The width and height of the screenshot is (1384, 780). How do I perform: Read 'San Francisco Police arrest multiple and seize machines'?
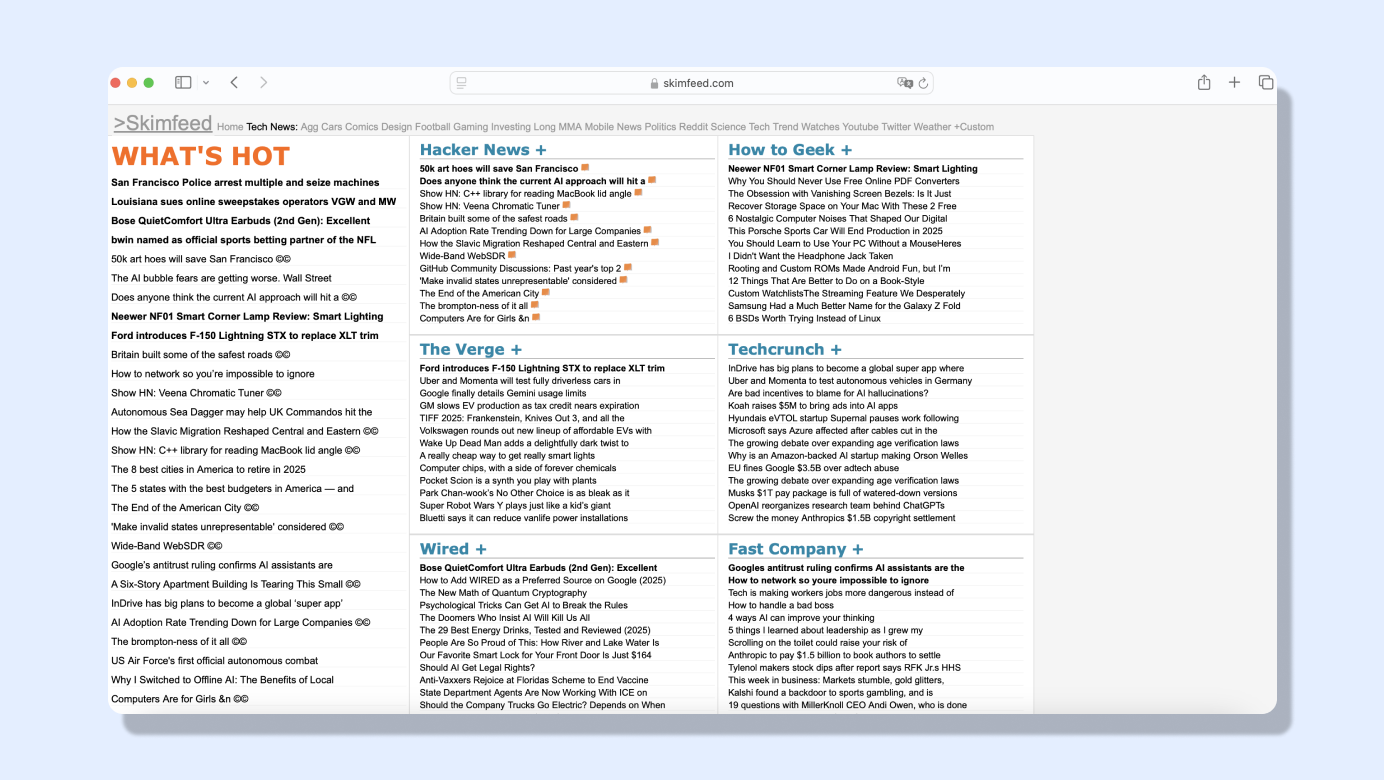[245, 183]
